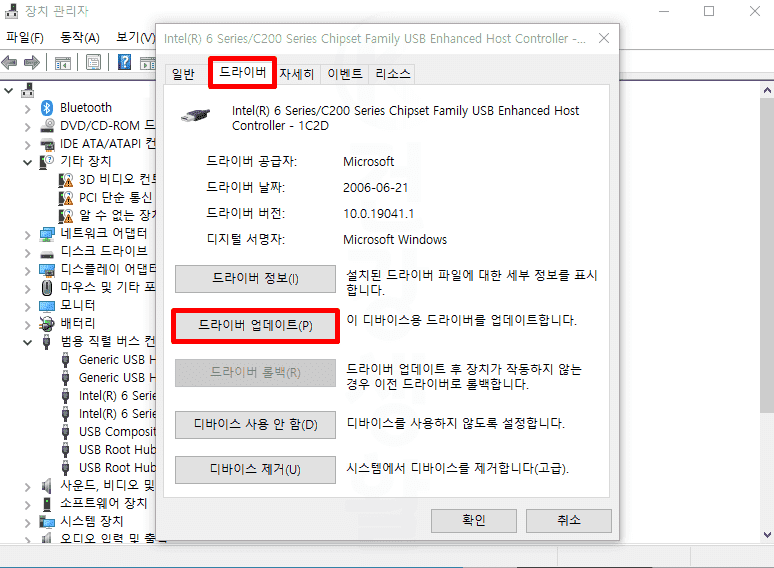Click the warning icon beside 알 수 없는 장치
Image resolution: width=774 pixels, height=568 pixels.
click(x=66, y=216)
